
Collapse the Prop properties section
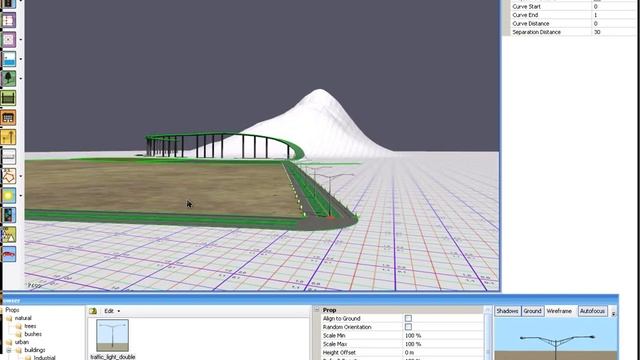point(317,310)
